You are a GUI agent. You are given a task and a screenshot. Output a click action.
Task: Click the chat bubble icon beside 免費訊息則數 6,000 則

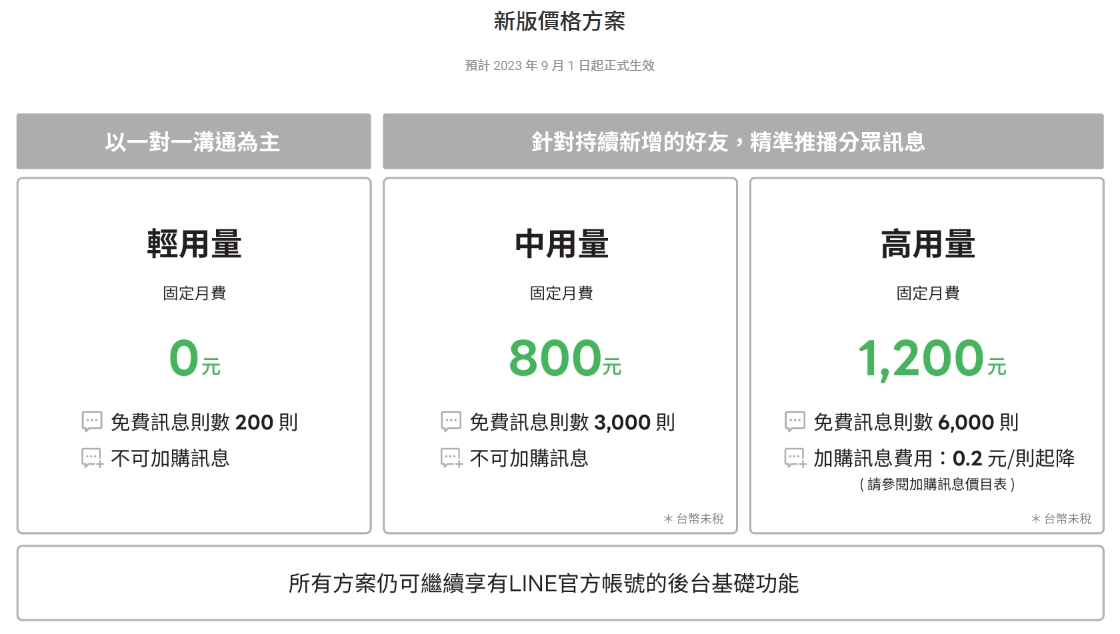click(795, 422)
